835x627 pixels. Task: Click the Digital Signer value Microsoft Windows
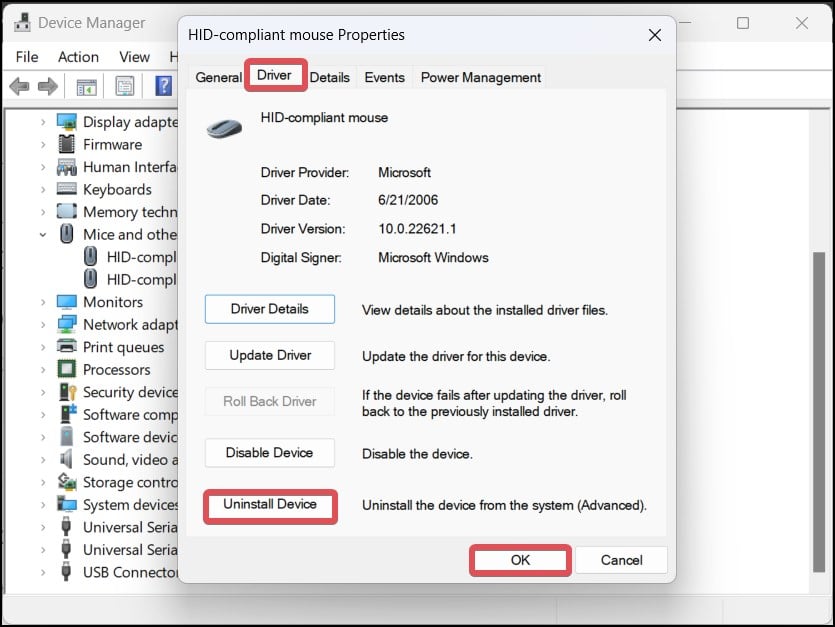pyautogui.click(x=433, y=258)
